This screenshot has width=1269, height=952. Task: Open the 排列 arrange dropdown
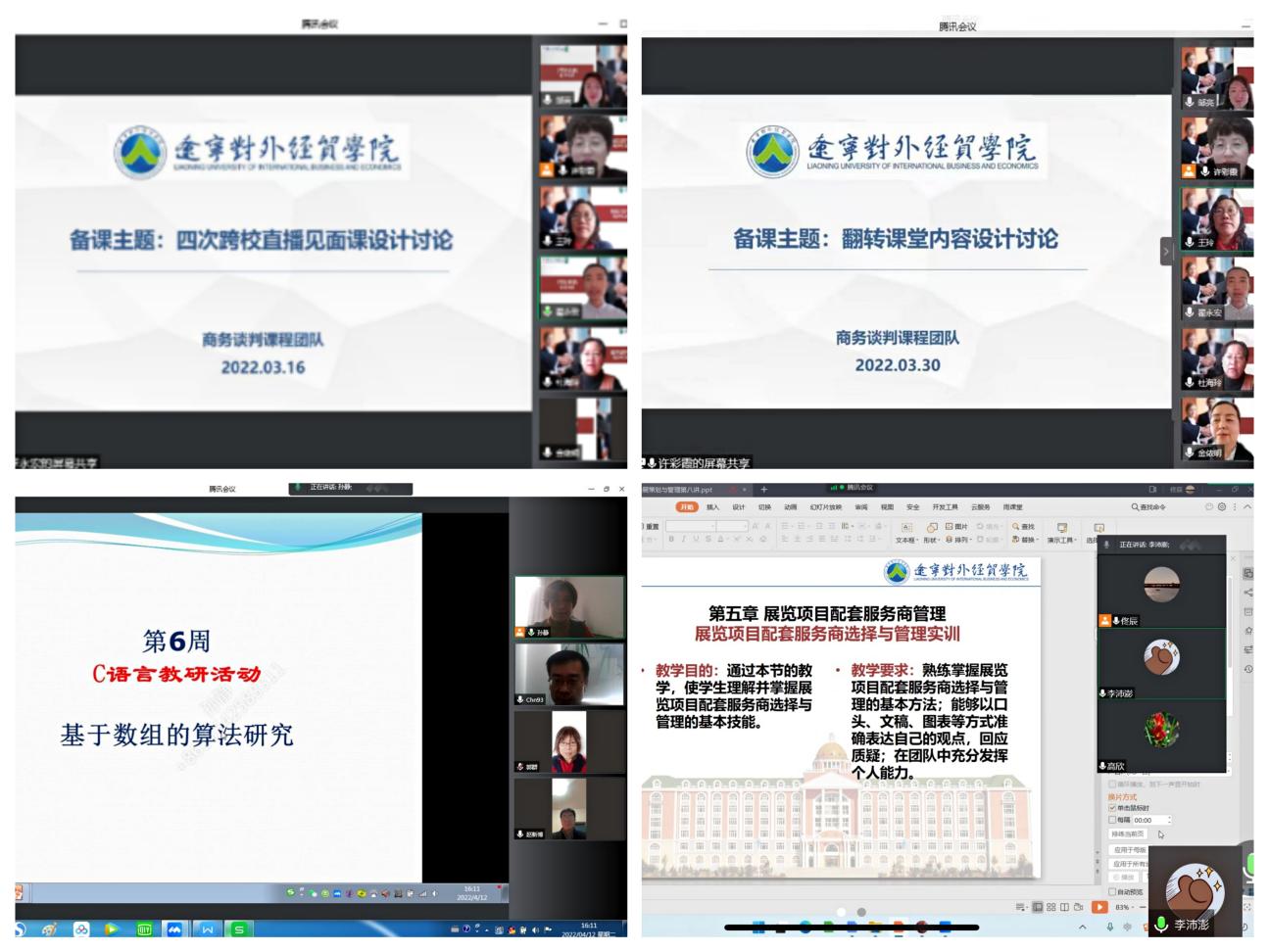[959, 541]
